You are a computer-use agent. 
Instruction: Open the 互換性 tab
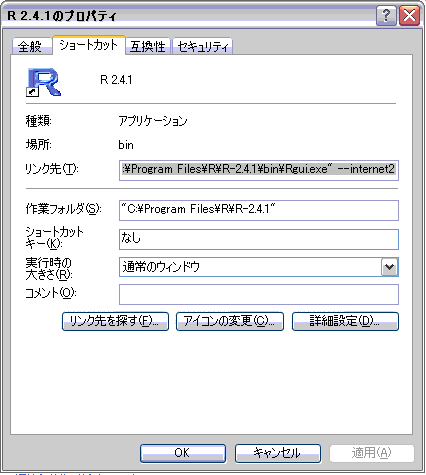pyautogui.click(x=148, y=46)
